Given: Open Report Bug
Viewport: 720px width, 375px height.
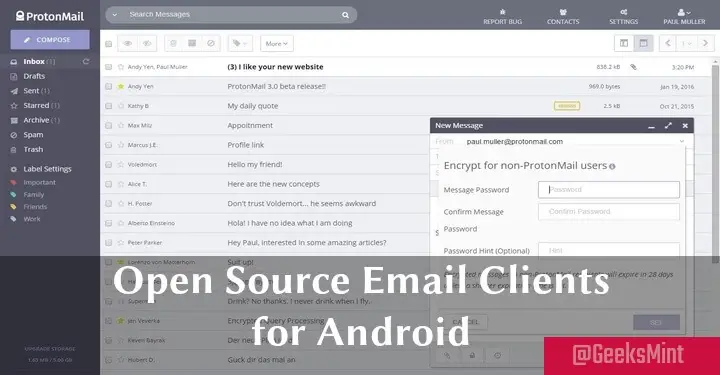Looking at the screenshot, I should tap(502, 17).
